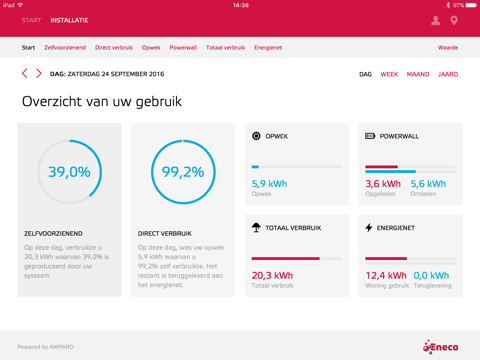Tap the location pin icon
Image resolution: width=480 pixels, height=360 pixels.
454,20
